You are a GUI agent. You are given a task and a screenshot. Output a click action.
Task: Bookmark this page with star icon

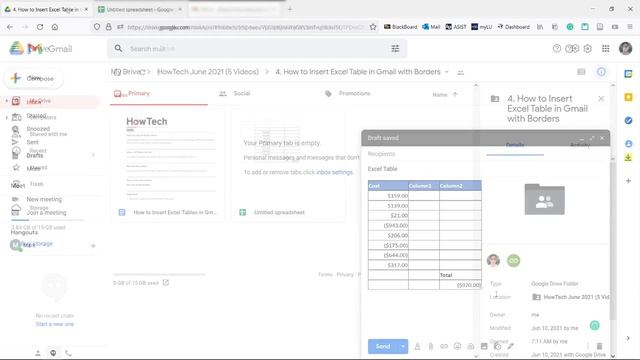click(x=373, y=27)
